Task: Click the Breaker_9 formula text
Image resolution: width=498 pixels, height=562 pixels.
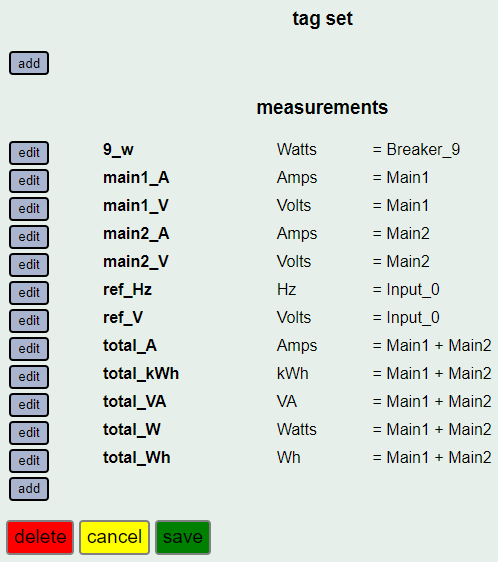Action: pos(423,149)
